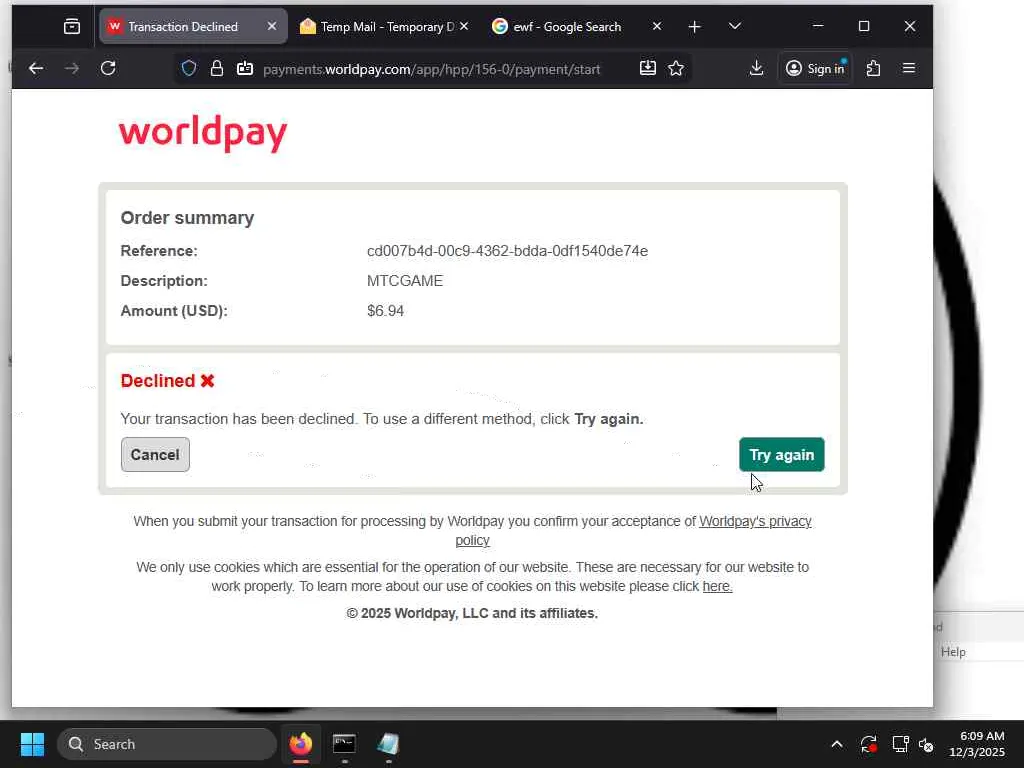Open the terminal app in taskbar
Image resolution: width=1024 pixels, height=768 pixels.
pos(344,744)
